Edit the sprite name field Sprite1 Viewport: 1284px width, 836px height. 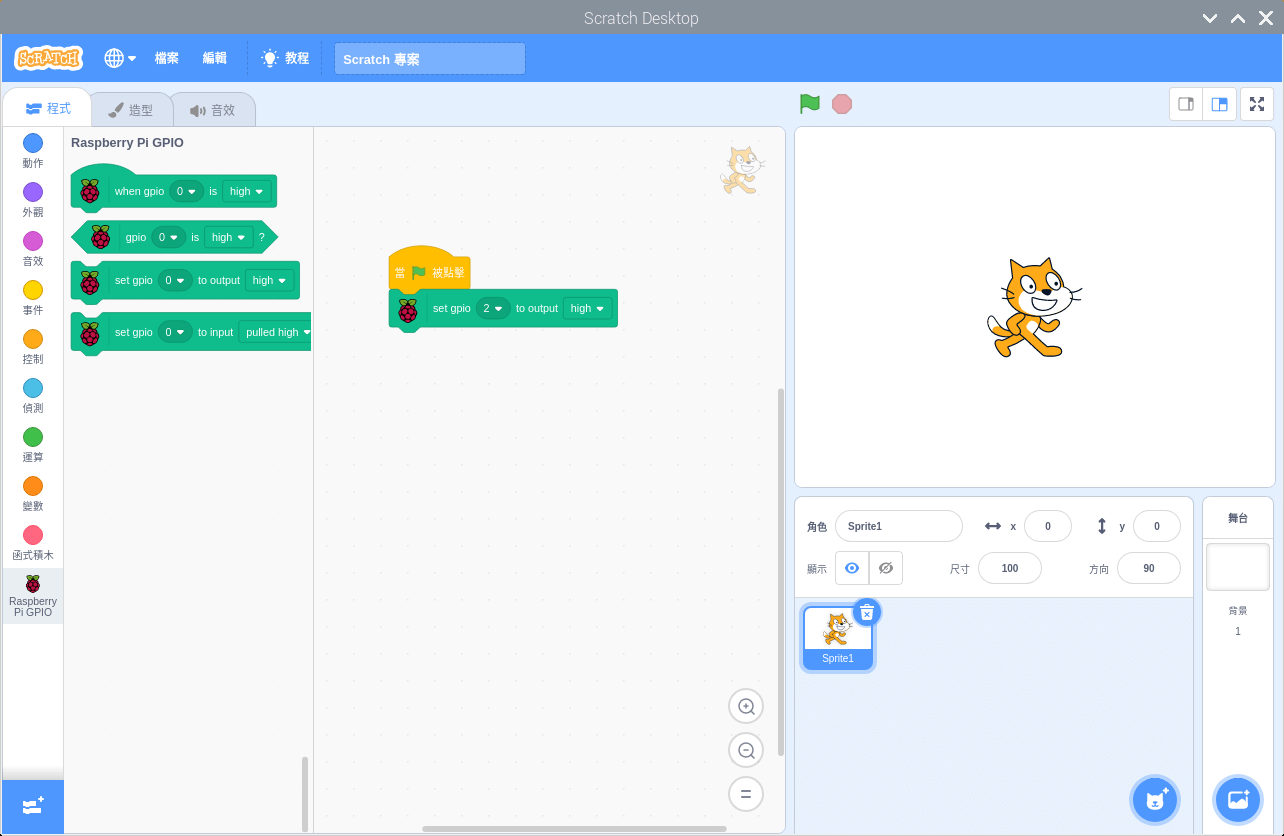(x=899, y=526)
